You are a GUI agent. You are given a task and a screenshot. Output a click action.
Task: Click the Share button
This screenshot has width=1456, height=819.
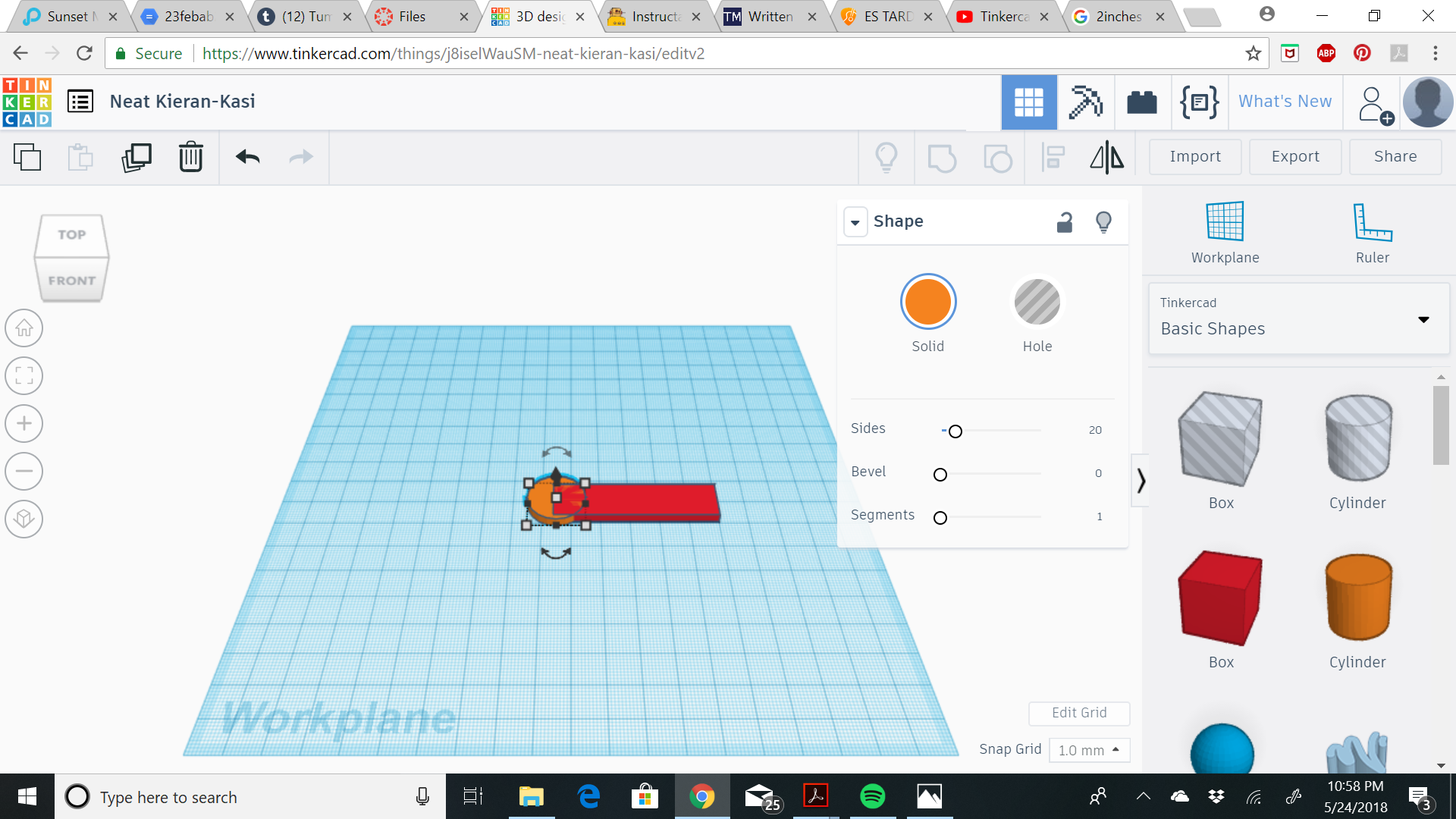[x=1395, y=157]
